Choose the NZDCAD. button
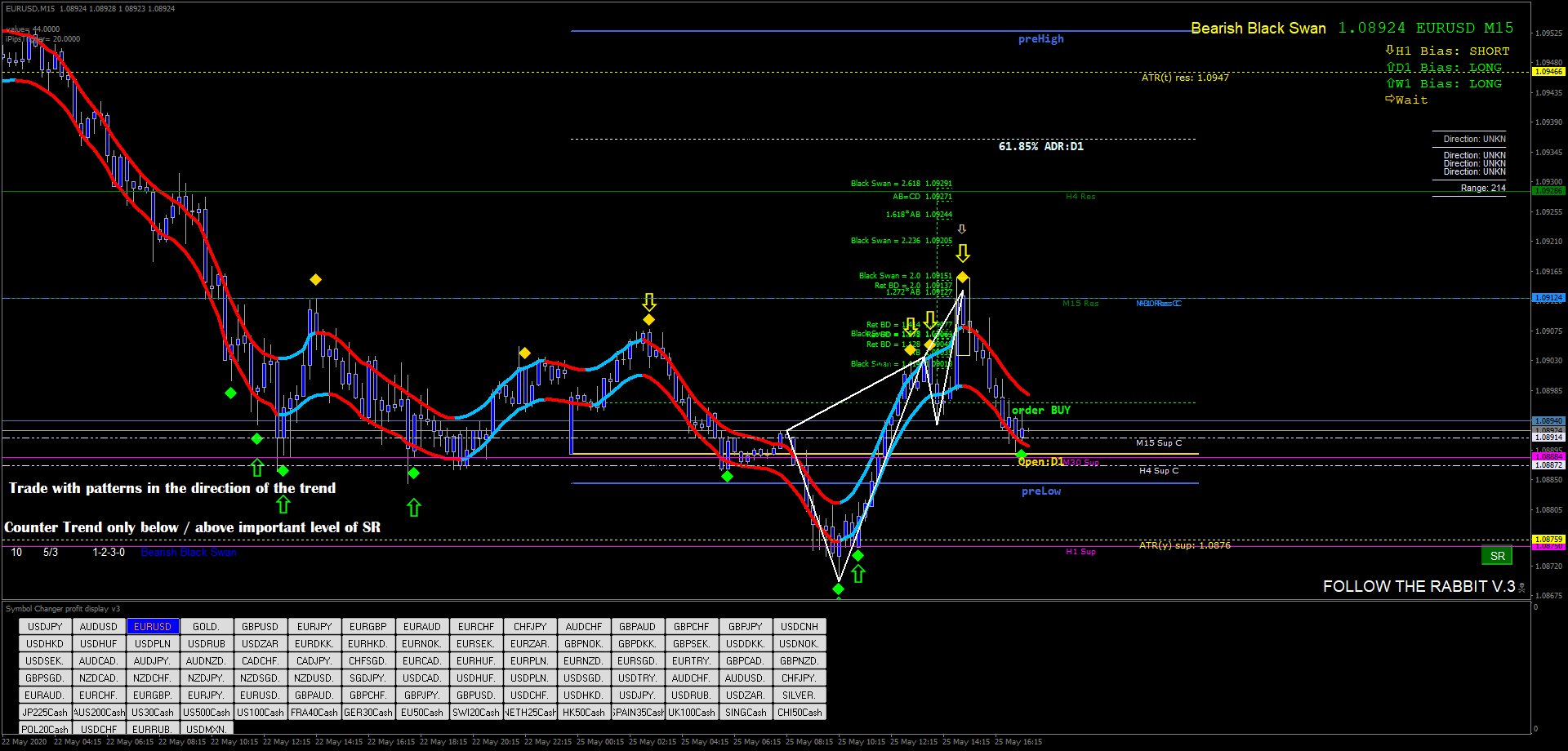The width and height of the screenshot is (1568, 751). [99, 678]
